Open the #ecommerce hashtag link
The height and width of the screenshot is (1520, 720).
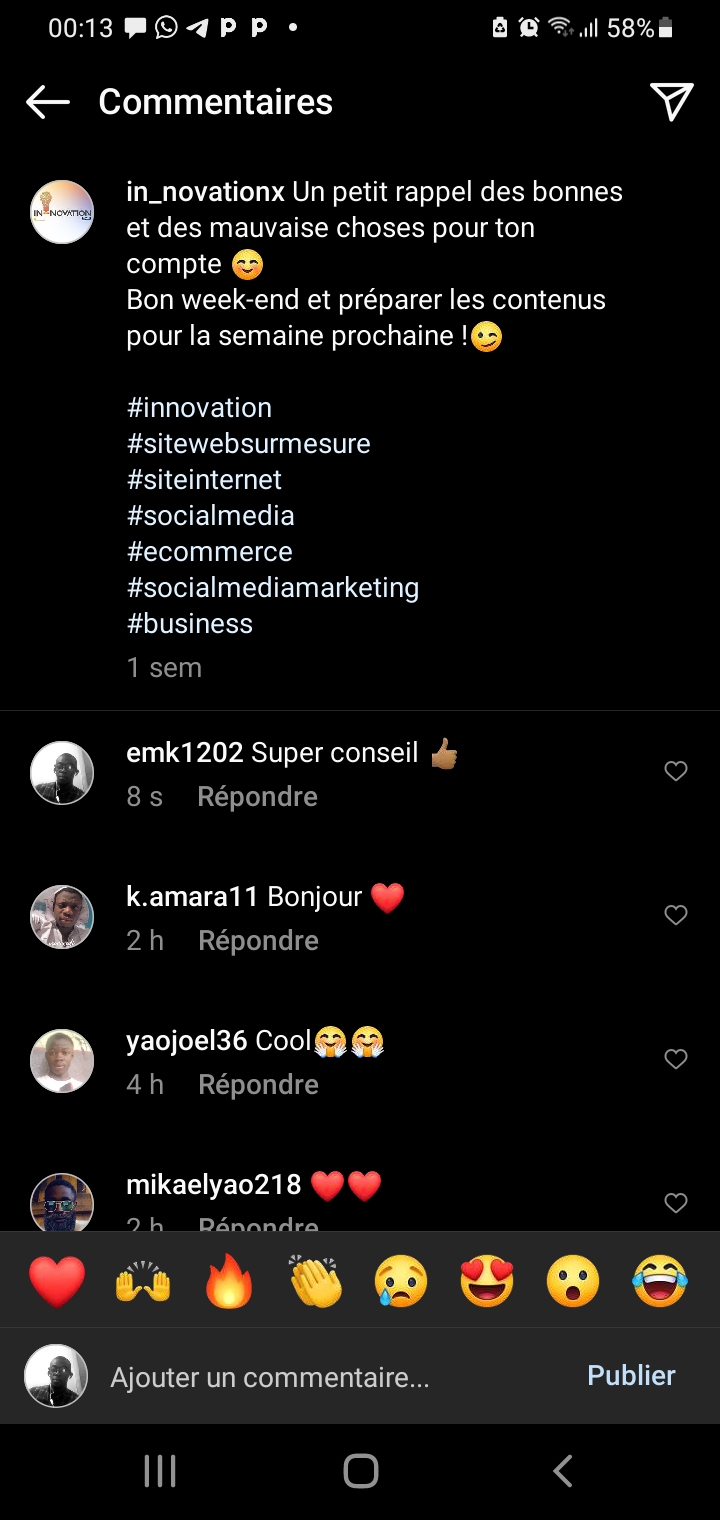click(209, 552)
